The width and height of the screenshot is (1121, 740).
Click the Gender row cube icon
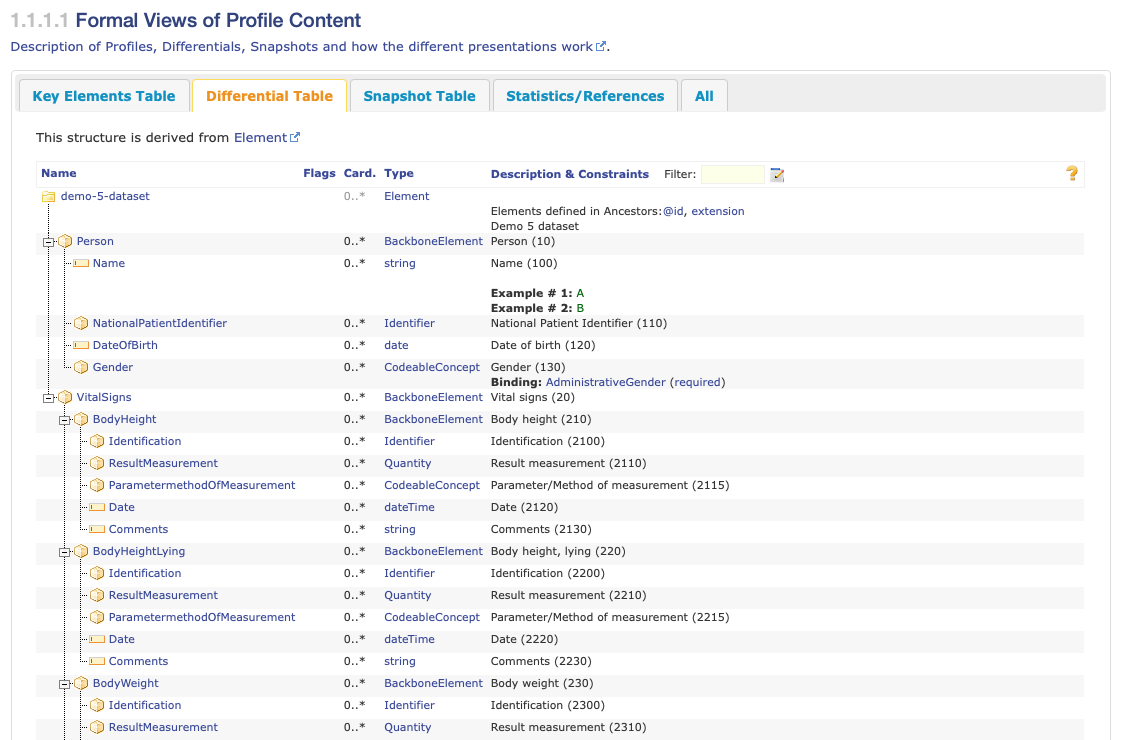click(81, 368)
